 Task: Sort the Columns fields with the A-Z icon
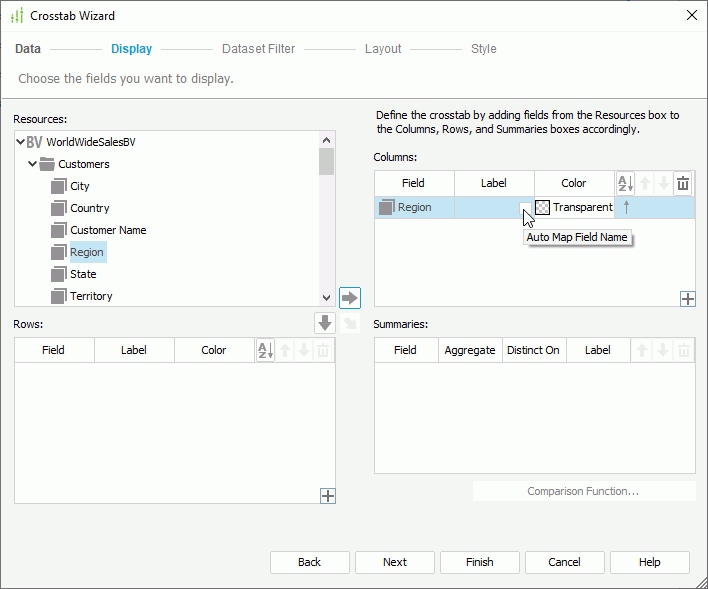tap(625, 183)
